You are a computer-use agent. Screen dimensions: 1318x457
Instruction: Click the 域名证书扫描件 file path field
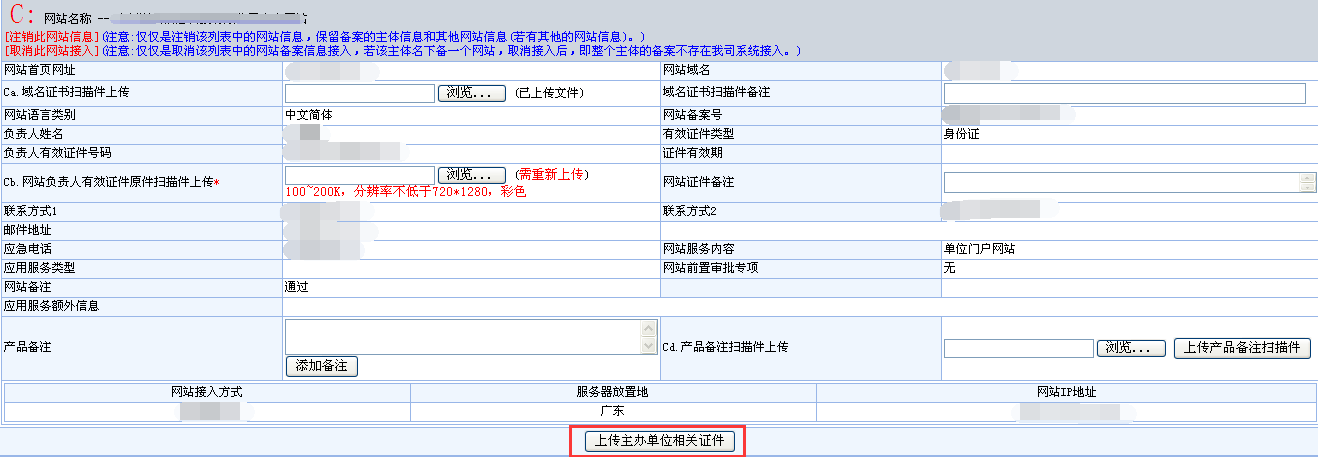point(359,93)
